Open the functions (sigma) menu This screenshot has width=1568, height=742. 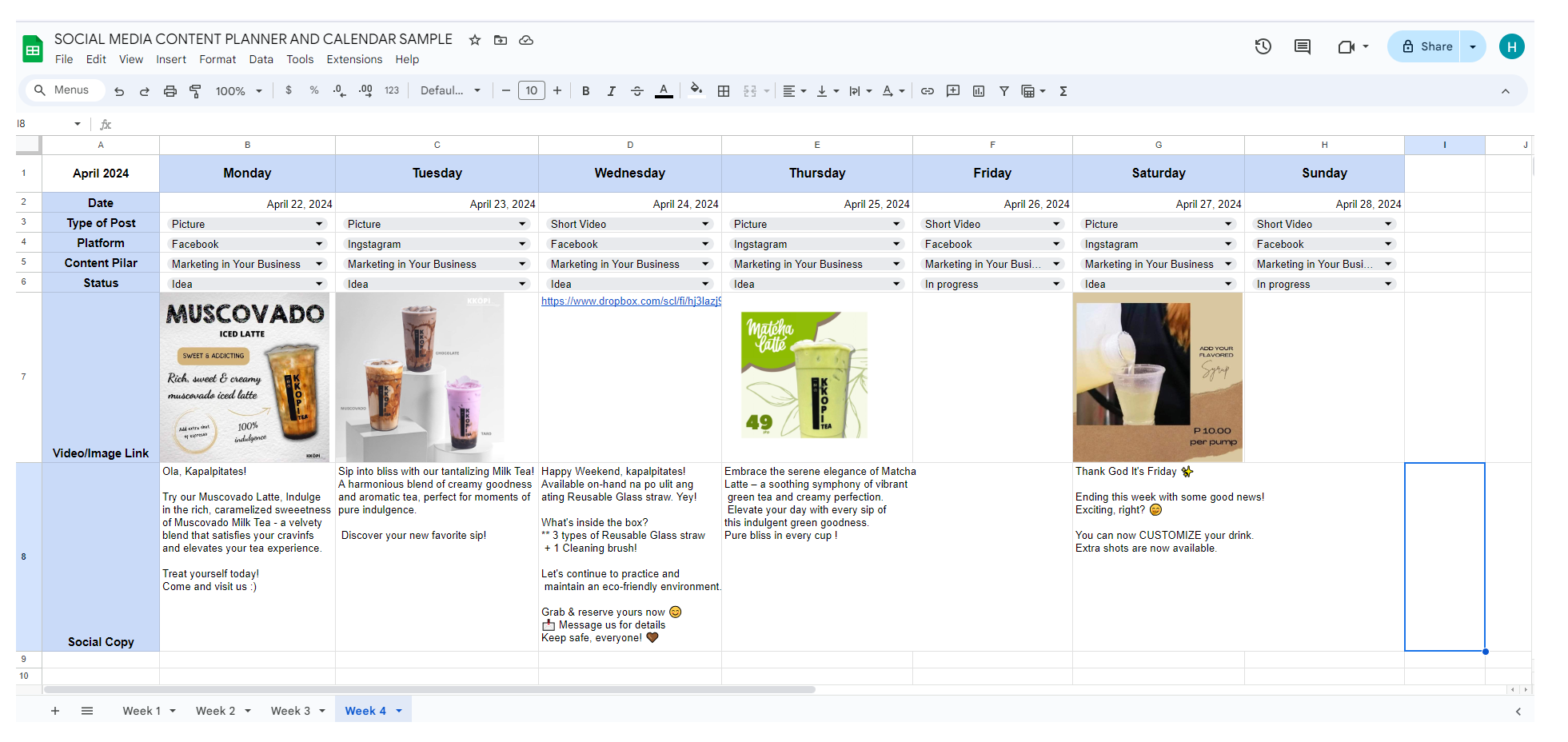click(x=1063, y=91)
